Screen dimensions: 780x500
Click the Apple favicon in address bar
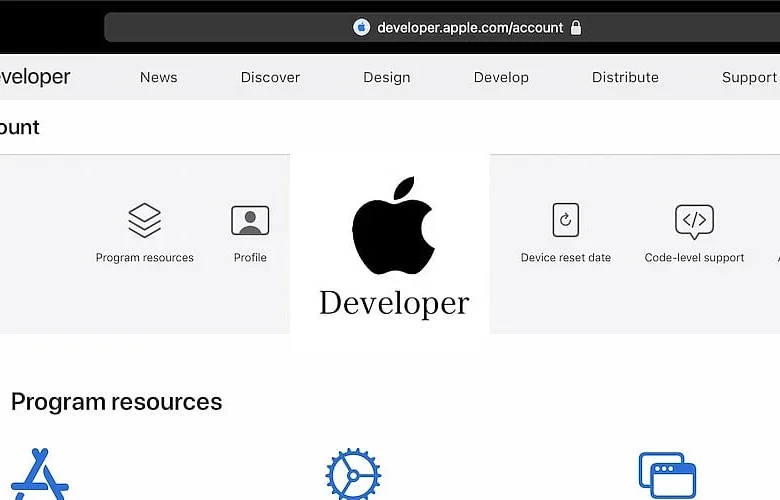[362, 27]
